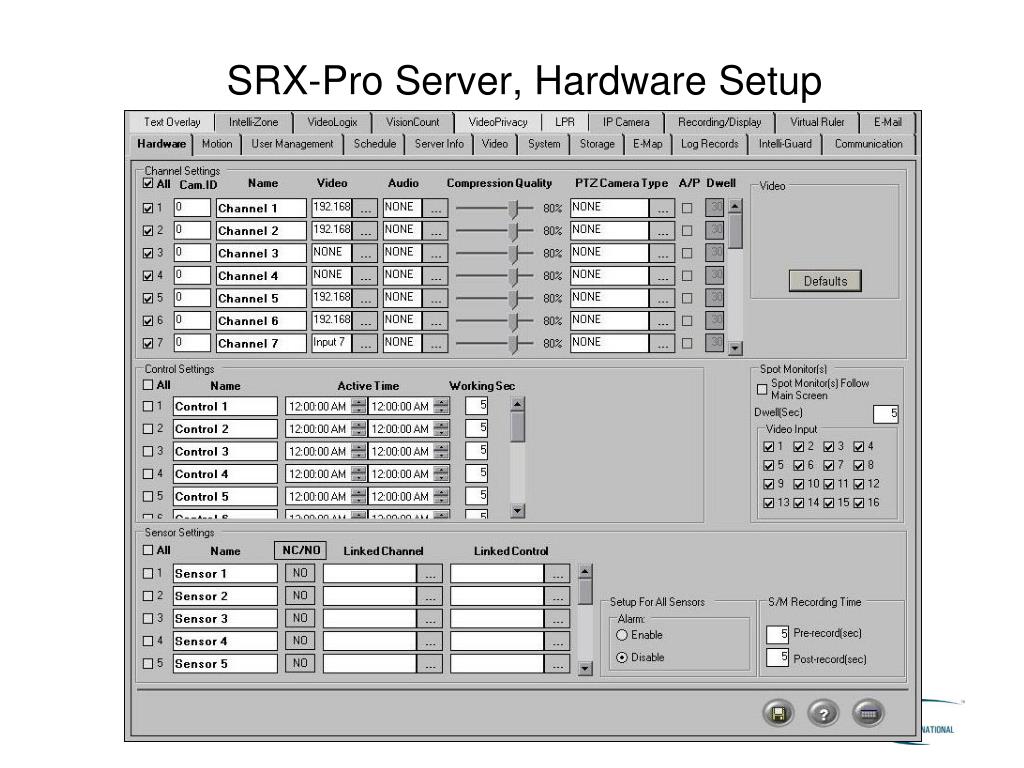Viewport: 1024px width, 768px height.
Task: Uncheck Video Input 10 checkbox
Action: click(x=799, y=485)
